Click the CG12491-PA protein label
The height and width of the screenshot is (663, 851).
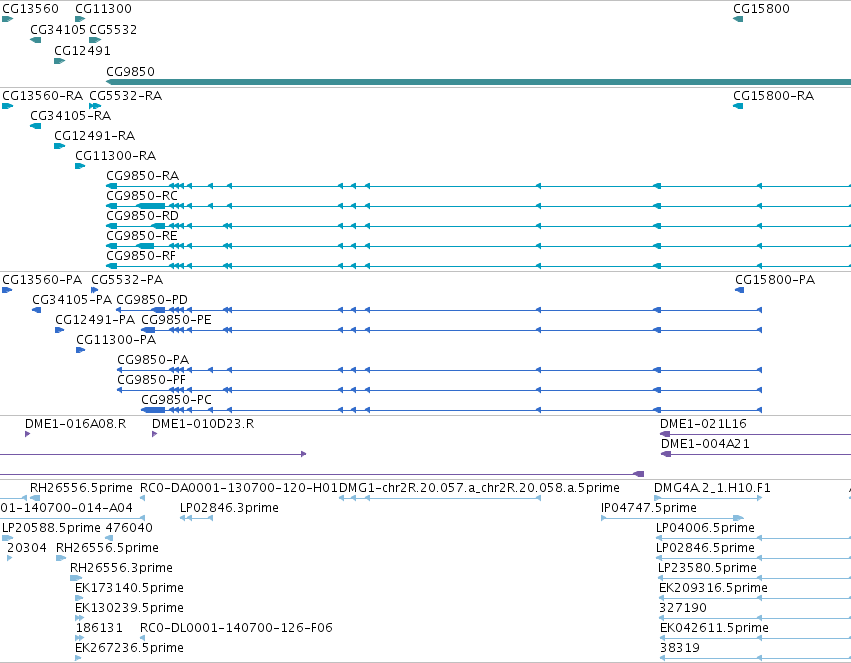(95, 320)
